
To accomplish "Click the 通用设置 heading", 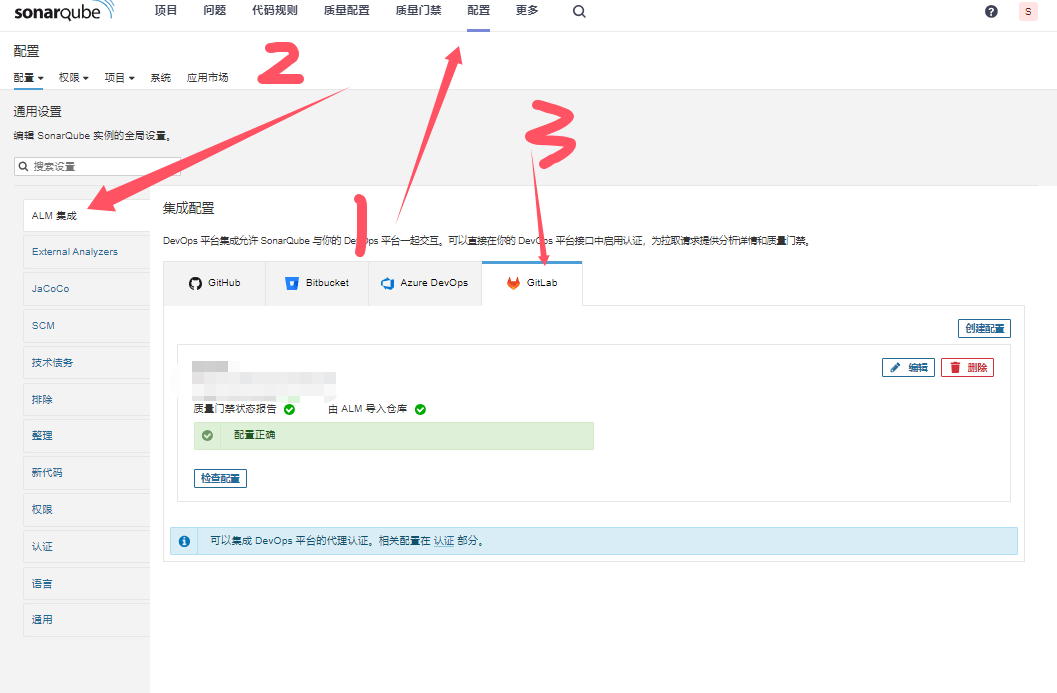I will (x=38, y=112).
